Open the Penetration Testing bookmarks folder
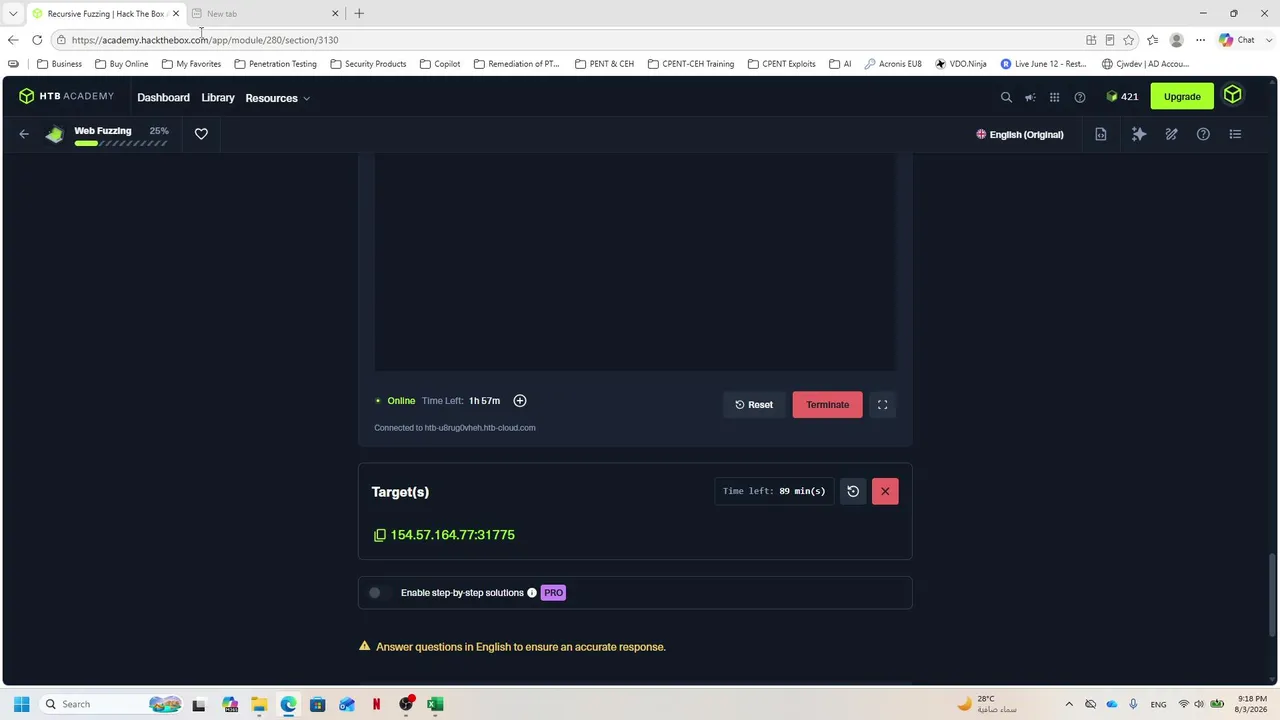 (x=275, y=64)
